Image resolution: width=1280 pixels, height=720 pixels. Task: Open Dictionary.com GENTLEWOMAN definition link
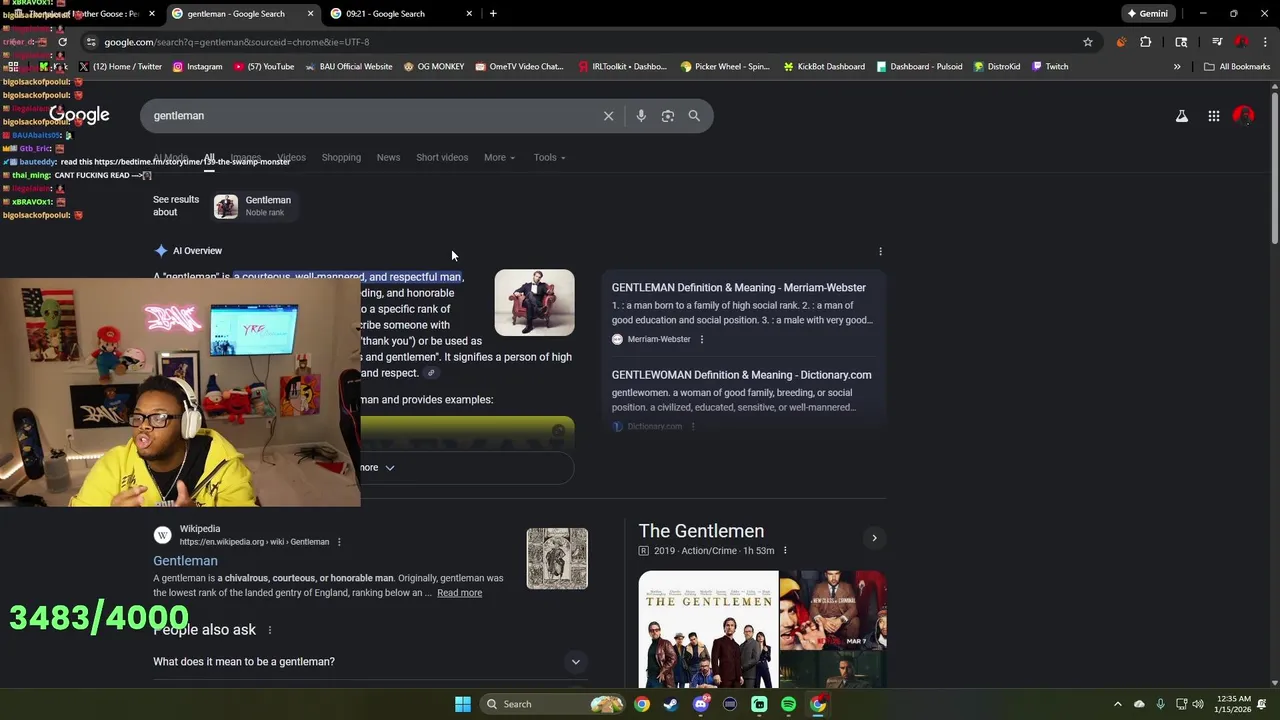click(741, 375)
